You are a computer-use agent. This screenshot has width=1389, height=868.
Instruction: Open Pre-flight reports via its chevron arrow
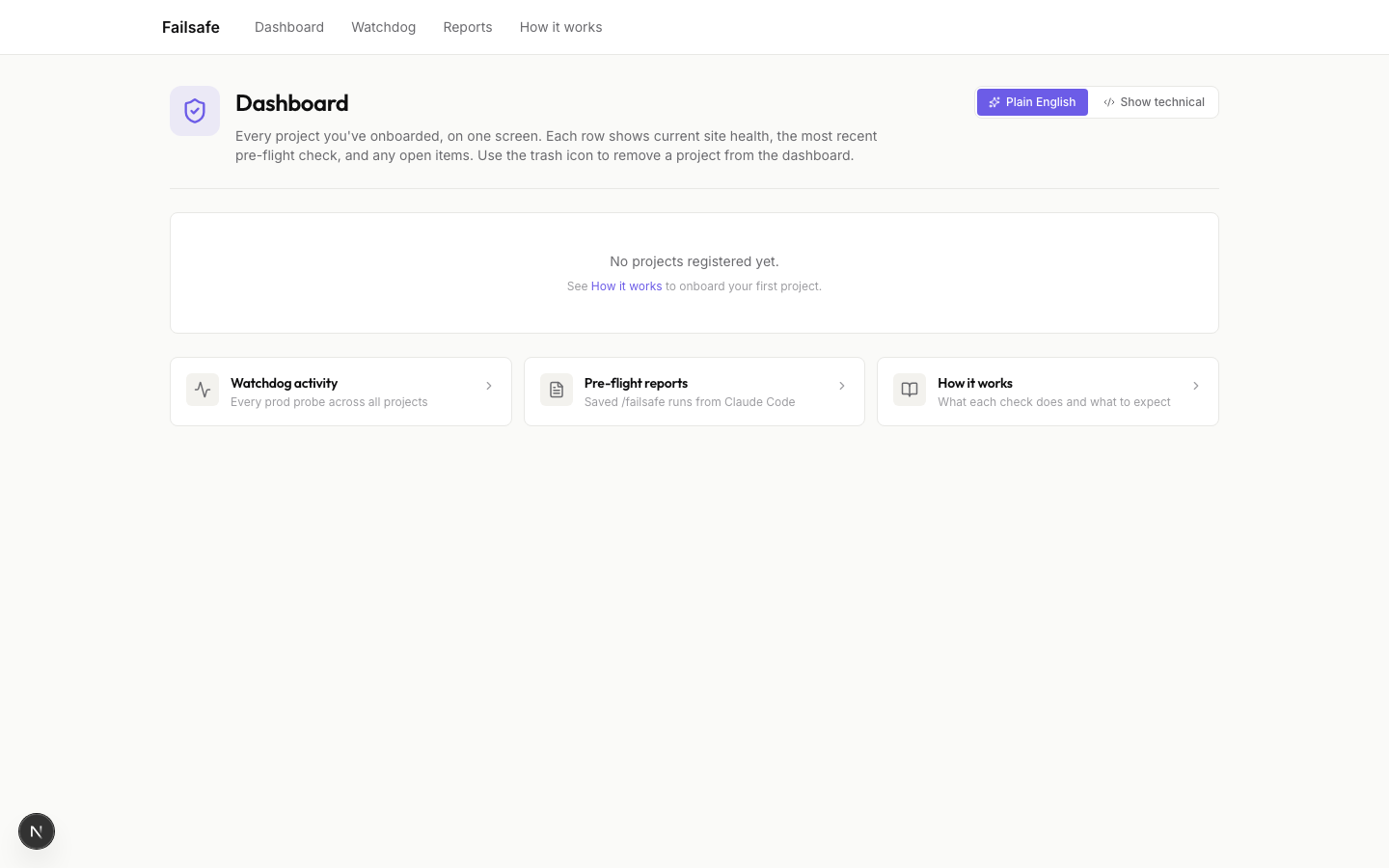click(842, 386)
